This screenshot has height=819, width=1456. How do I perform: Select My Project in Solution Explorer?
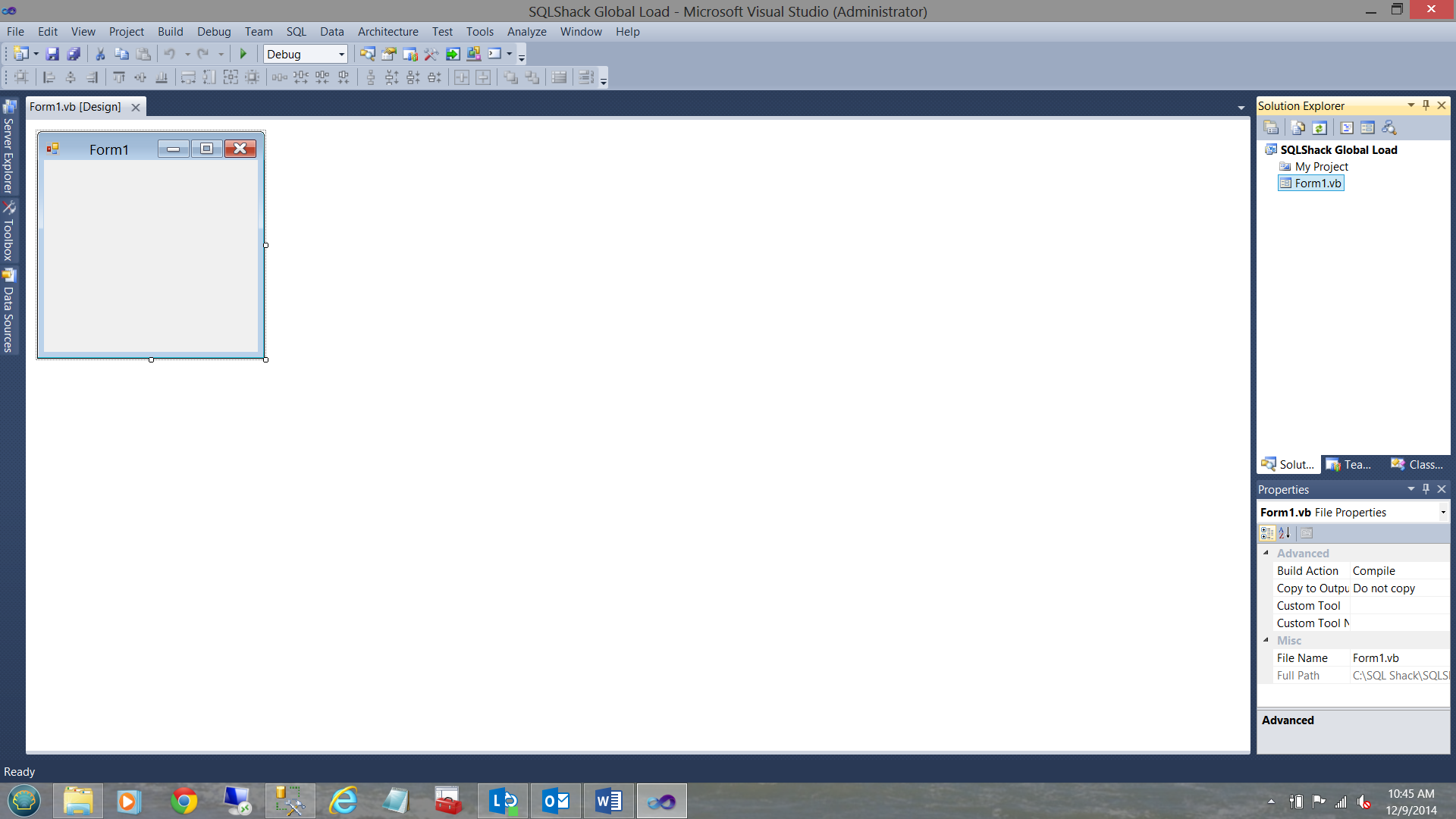coord(1321,166)
